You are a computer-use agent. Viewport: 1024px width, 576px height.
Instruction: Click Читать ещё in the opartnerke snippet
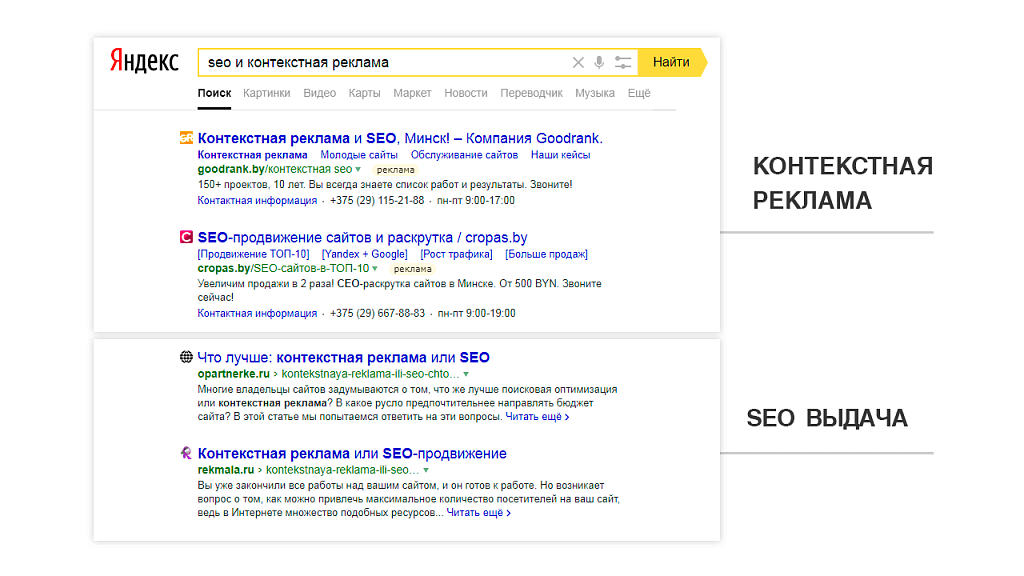click(537, 417)
